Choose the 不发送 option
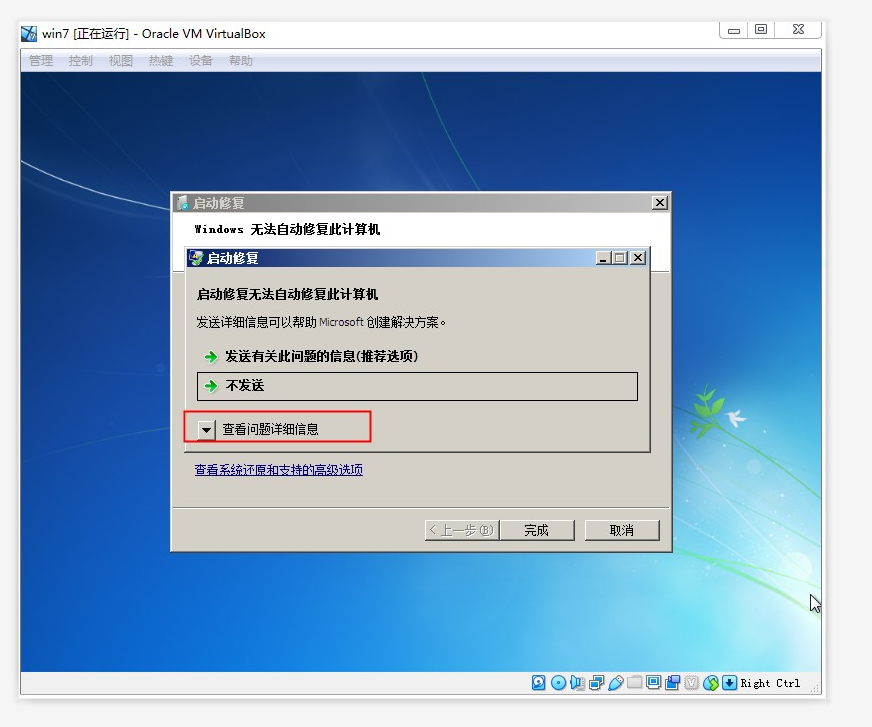 pos(417,386)
